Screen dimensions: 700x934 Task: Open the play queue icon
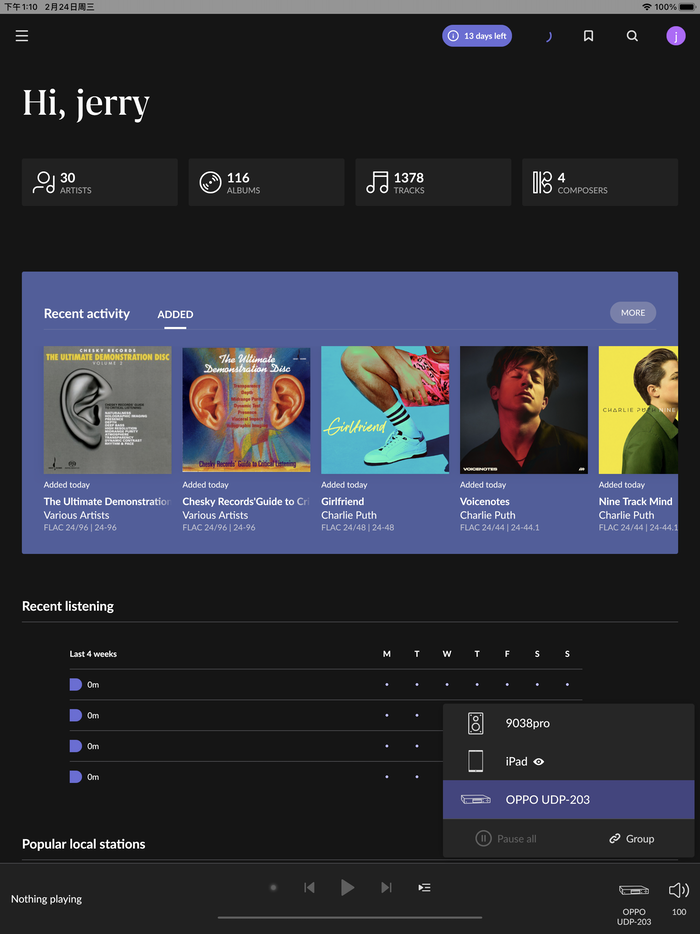click(424, 887)
